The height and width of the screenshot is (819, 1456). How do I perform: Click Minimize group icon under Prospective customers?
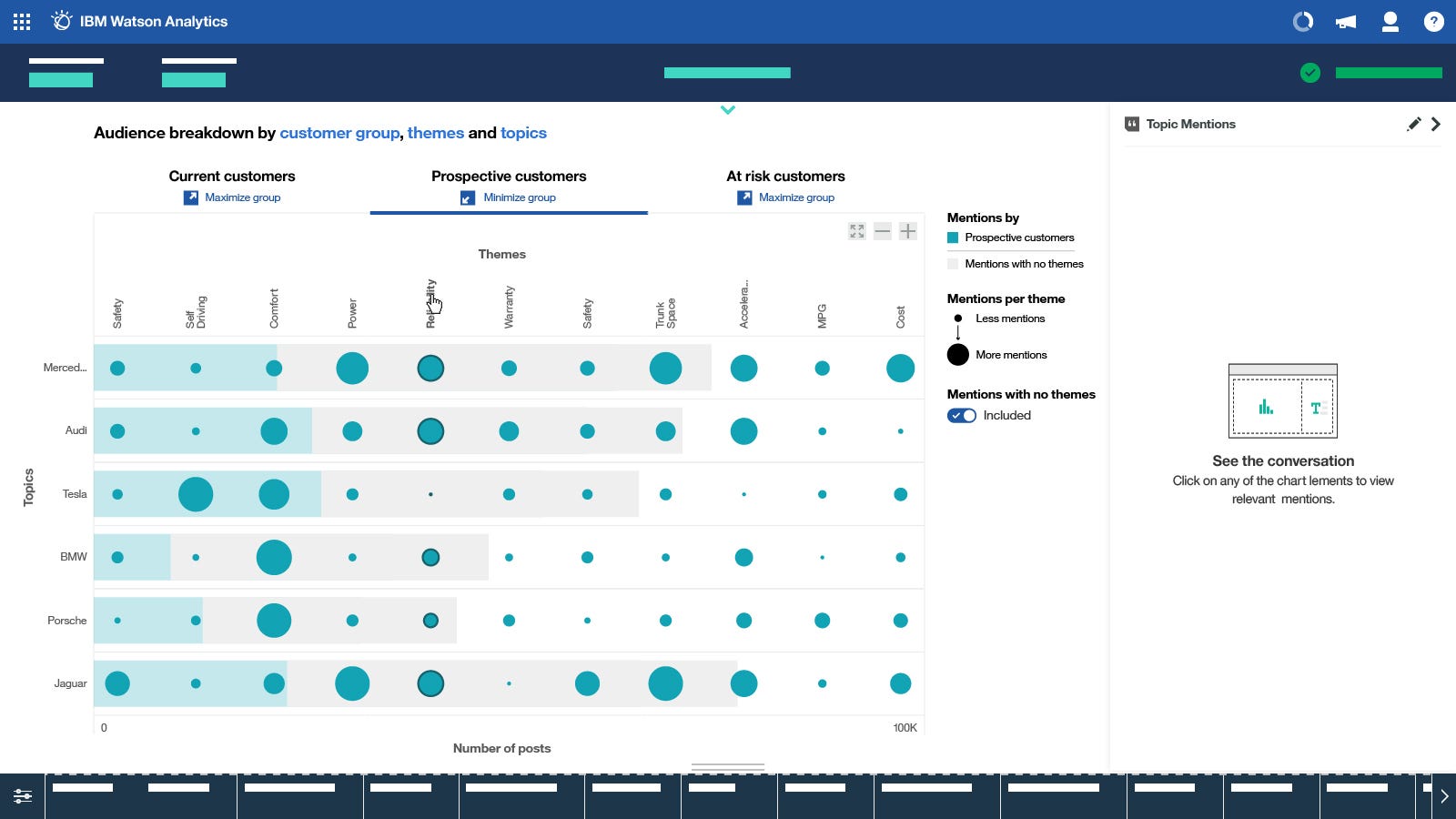point(468,197)
